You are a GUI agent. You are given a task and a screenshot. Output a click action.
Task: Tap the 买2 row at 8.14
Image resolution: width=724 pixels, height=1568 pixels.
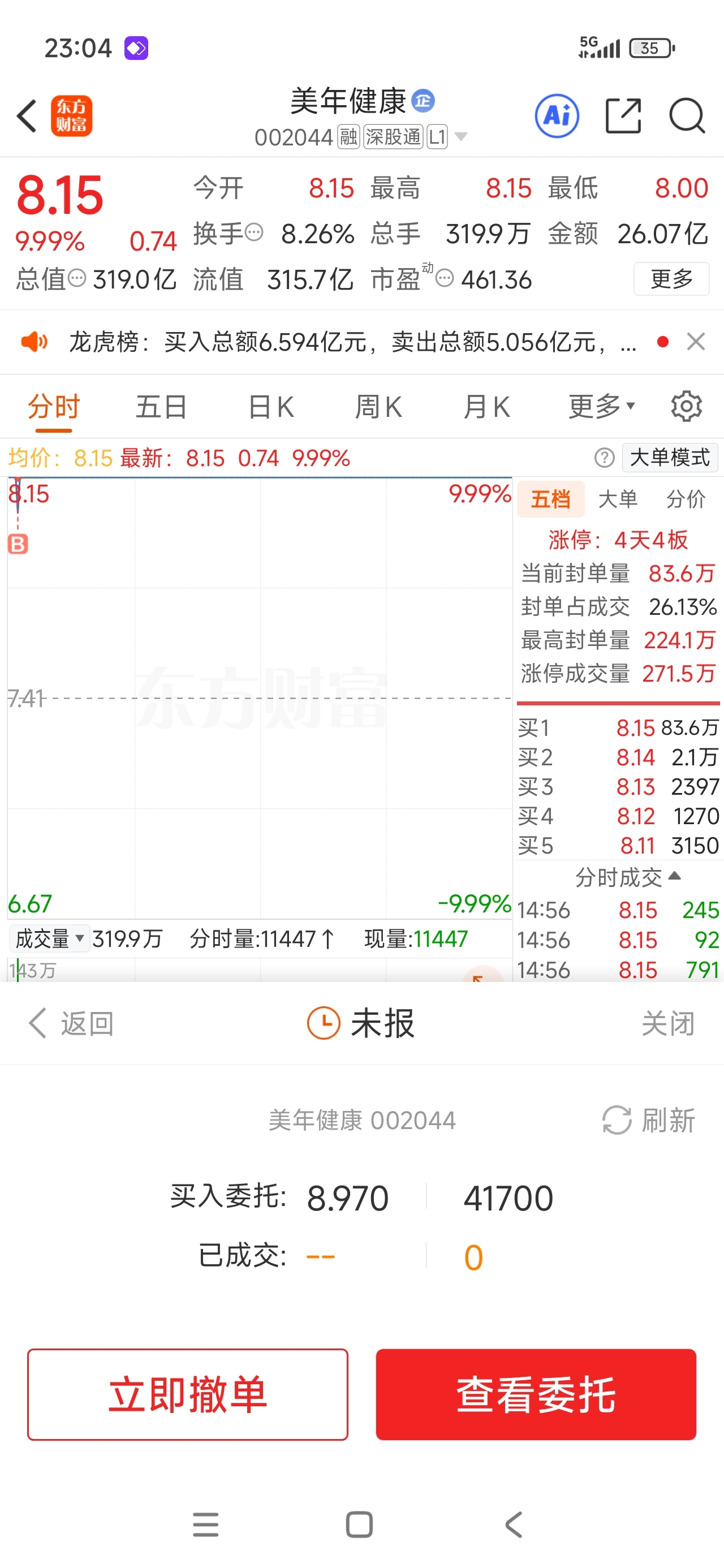click(x=618, y=757)
